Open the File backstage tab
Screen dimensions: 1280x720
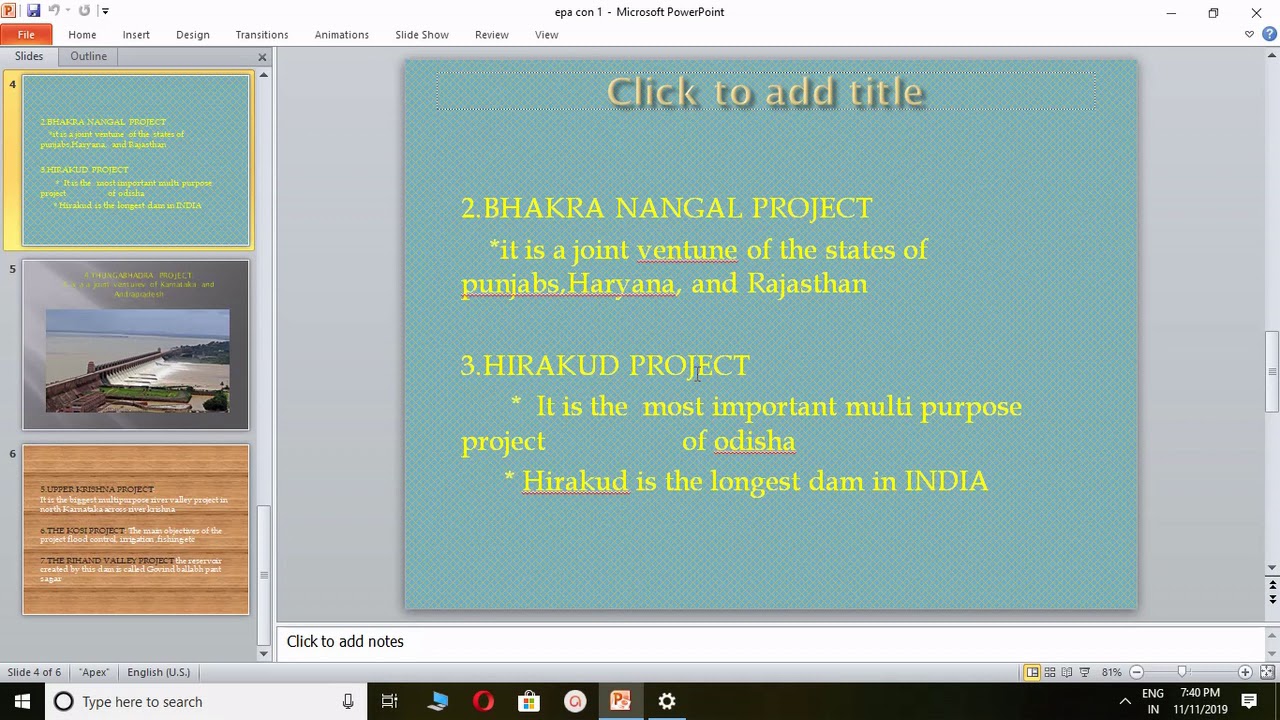tap(26, 35)
